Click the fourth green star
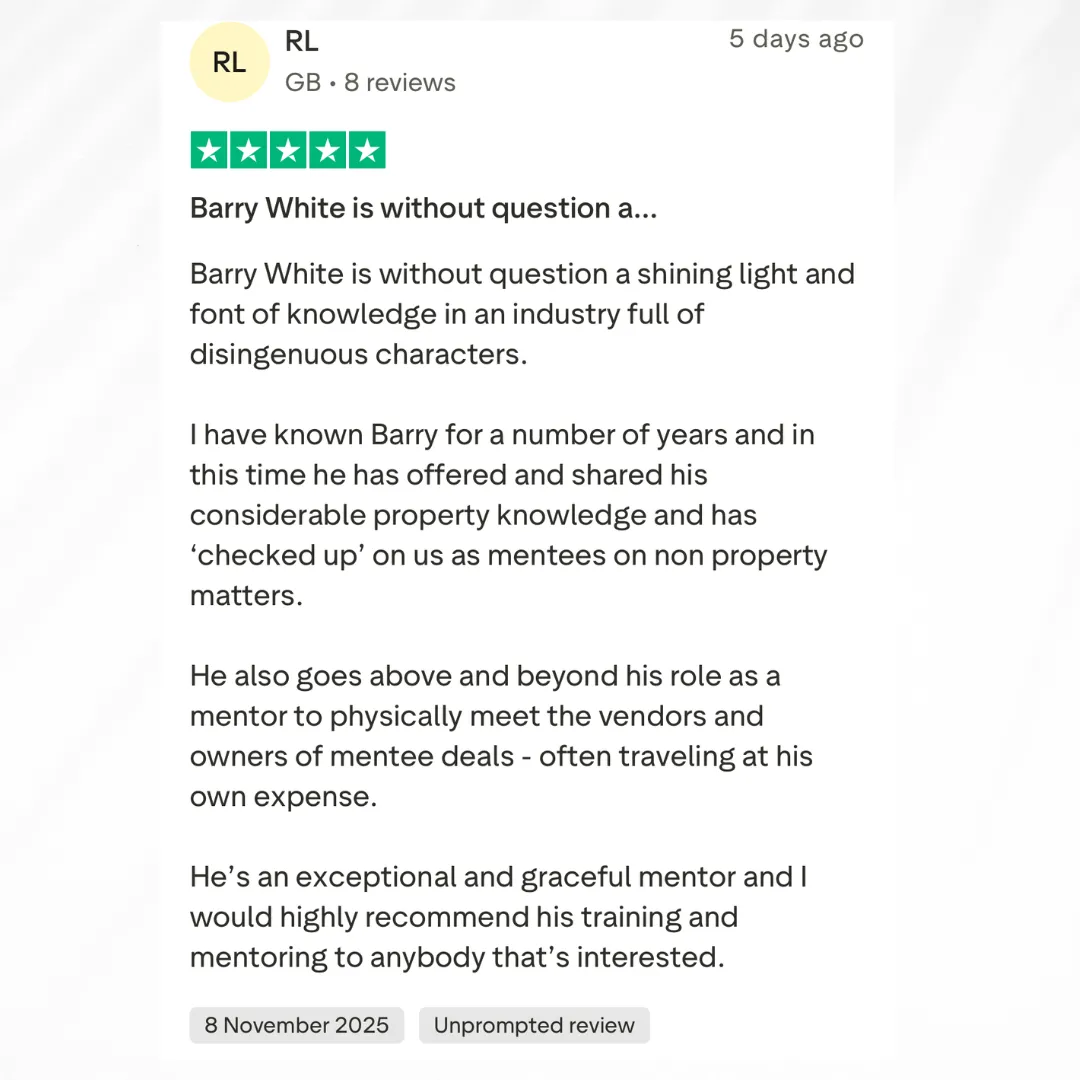1080x1080 pixels. 327,151
